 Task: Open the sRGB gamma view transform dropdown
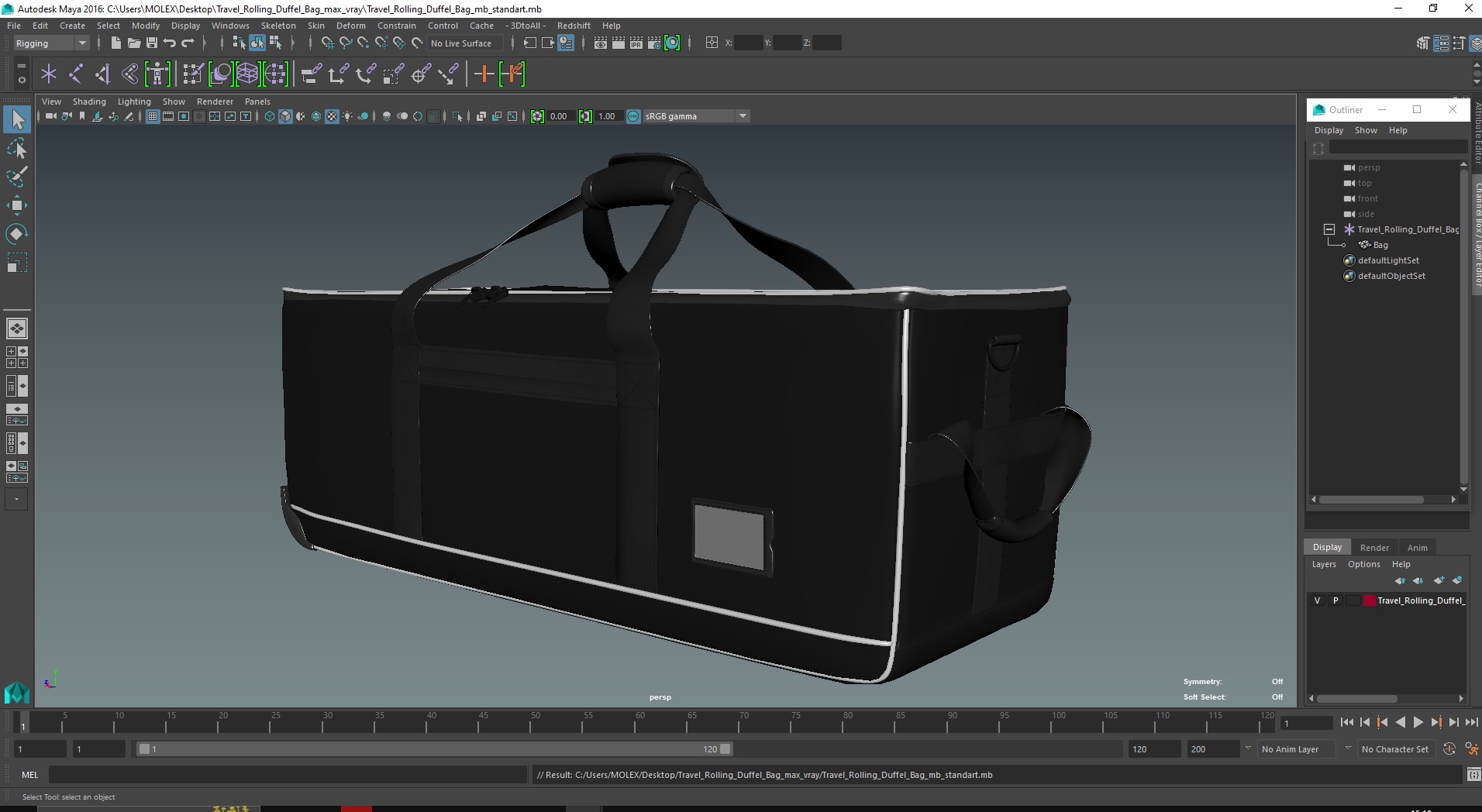tap(696, 116)
